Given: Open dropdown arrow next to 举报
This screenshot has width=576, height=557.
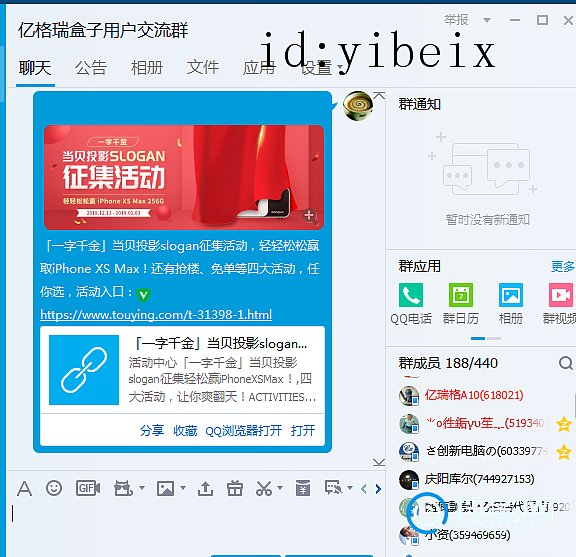Looking at the screenshot, I should point(487,20).
